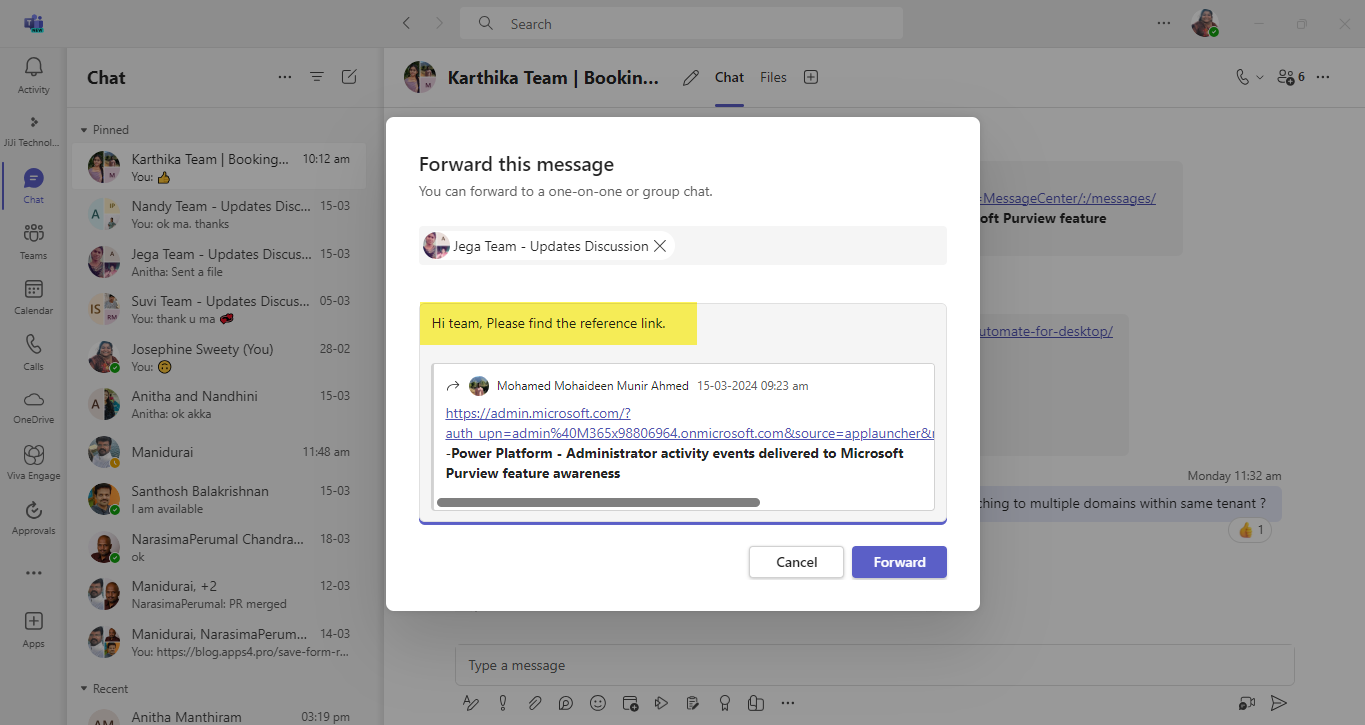
Task: Open the Filter chats icon
Action: (317, 77)
